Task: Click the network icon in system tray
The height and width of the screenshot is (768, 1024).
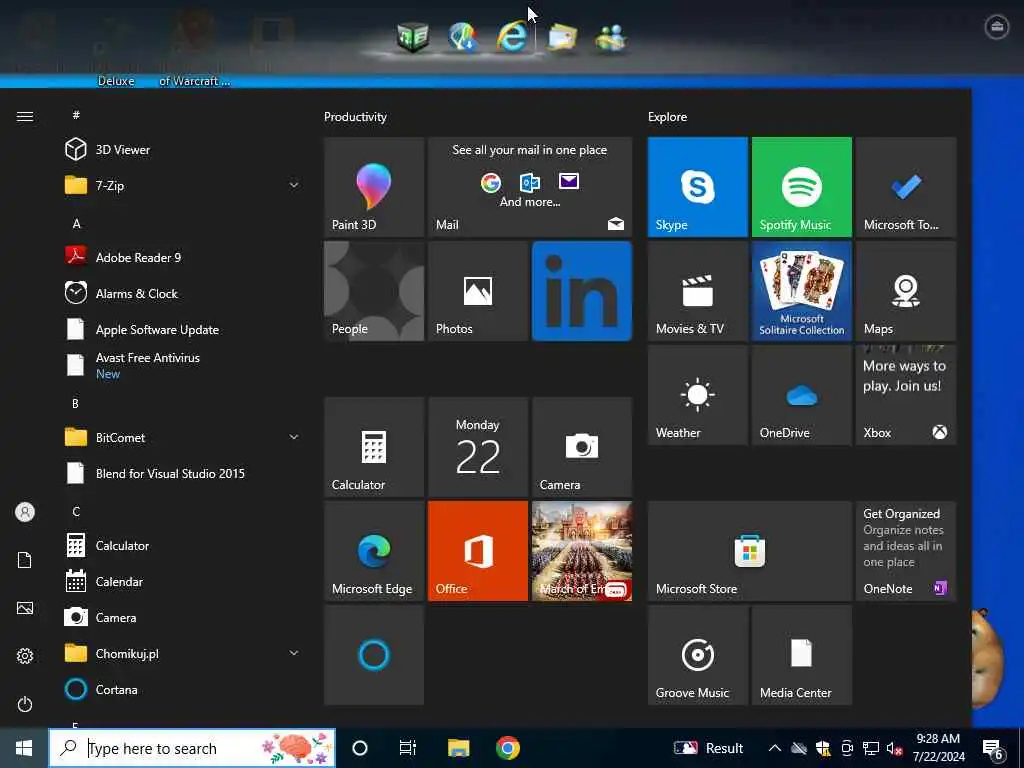Action: tap(871, 748)
